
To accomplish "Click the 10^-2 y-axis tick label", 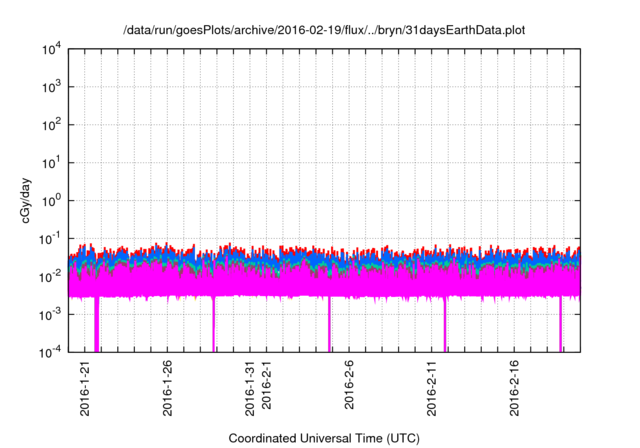I will 50,277.
